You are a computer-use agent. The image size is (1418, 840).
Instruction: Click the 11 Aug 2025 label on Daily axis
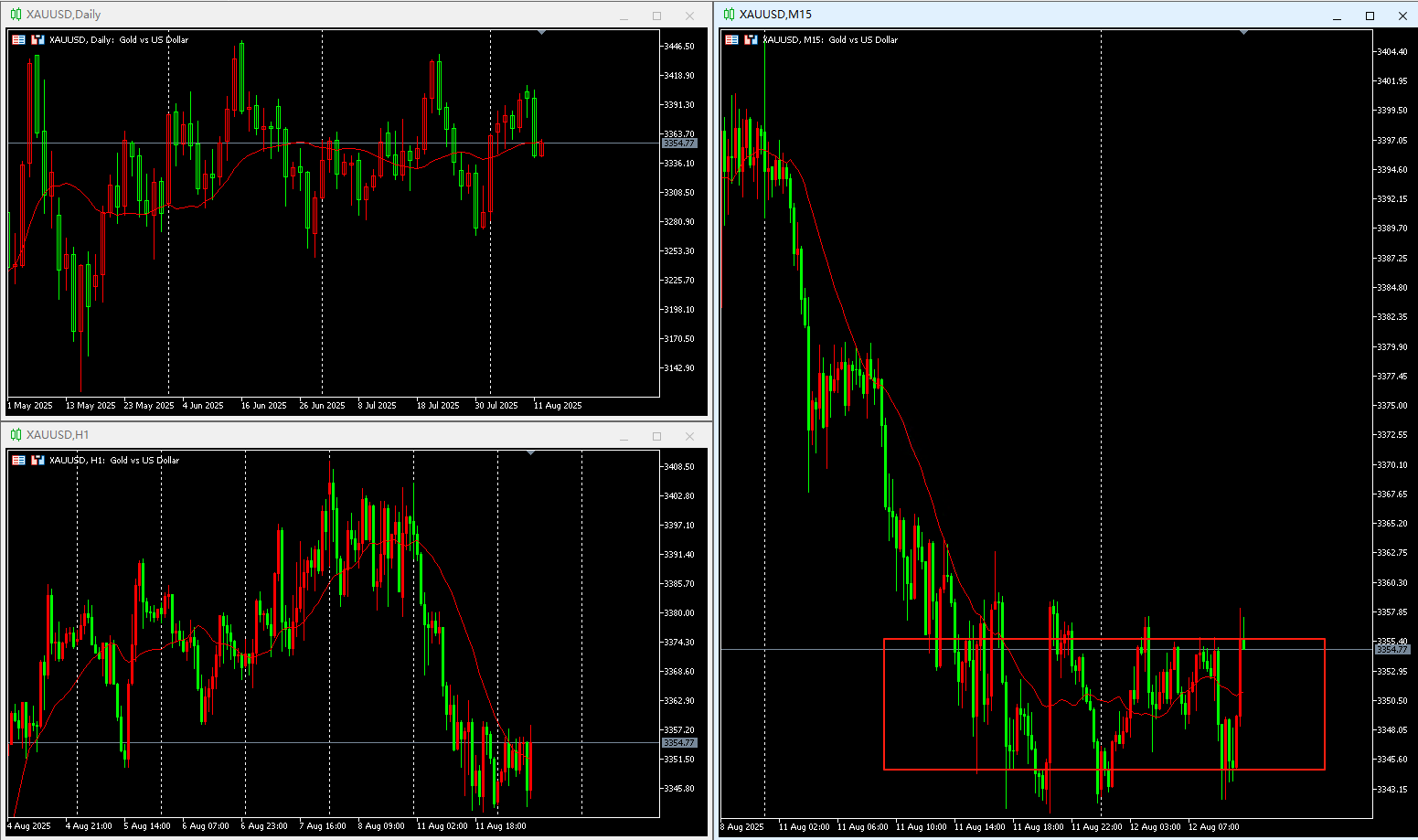[x=558, y=405]
